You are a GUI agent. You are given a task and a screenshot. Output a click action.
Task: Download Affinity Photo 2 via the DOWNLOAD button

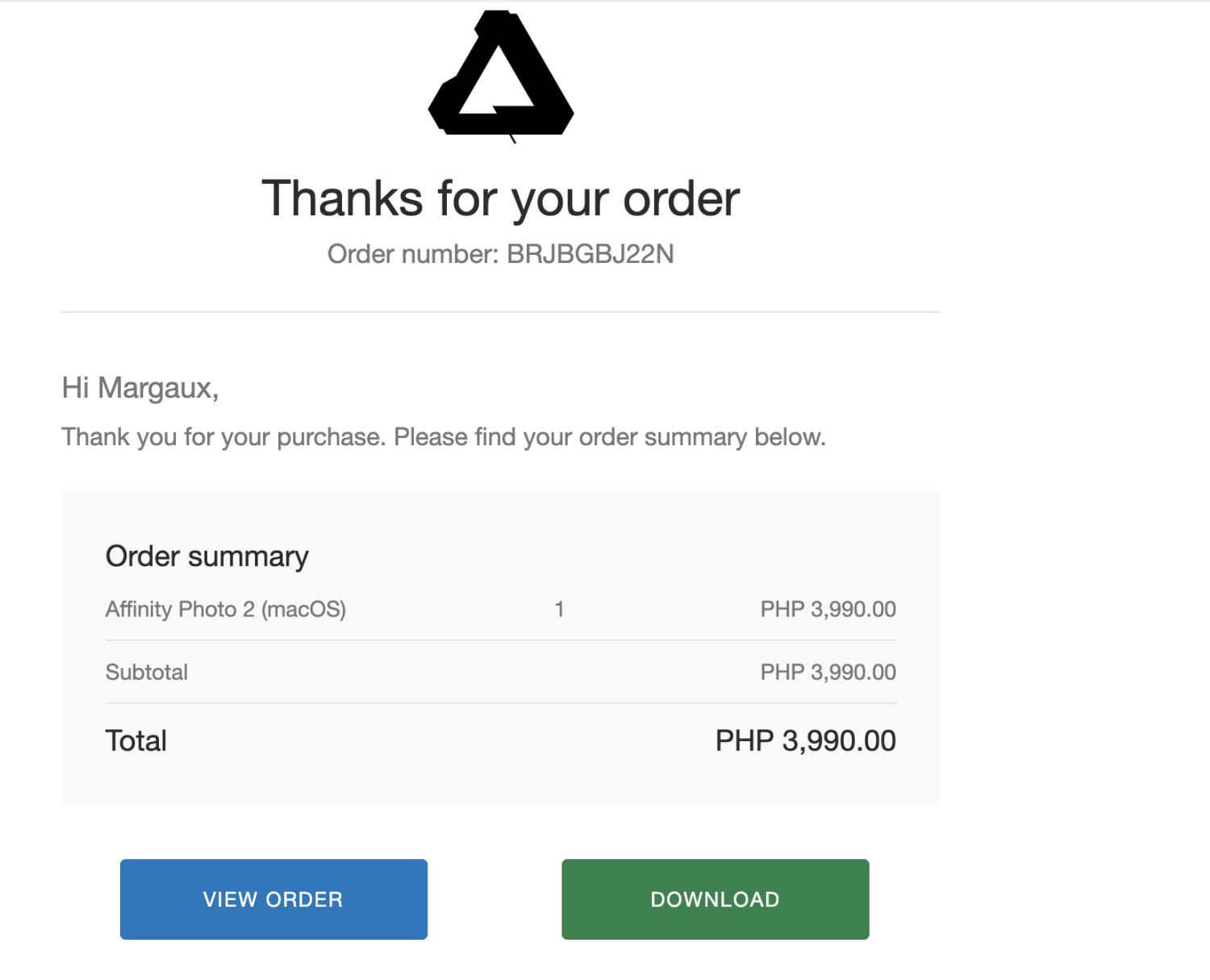click(715, 899)
